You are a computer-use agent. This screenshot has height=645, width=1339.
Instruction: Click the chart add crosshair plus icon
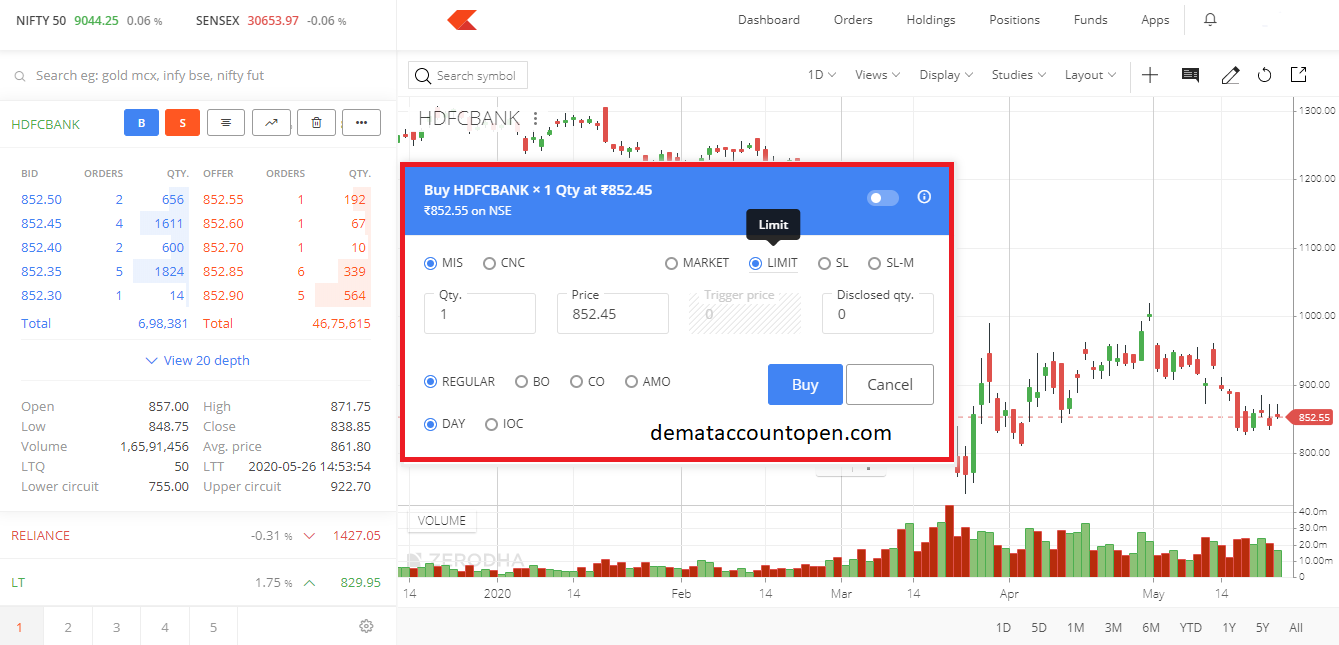coord(1150,75)
